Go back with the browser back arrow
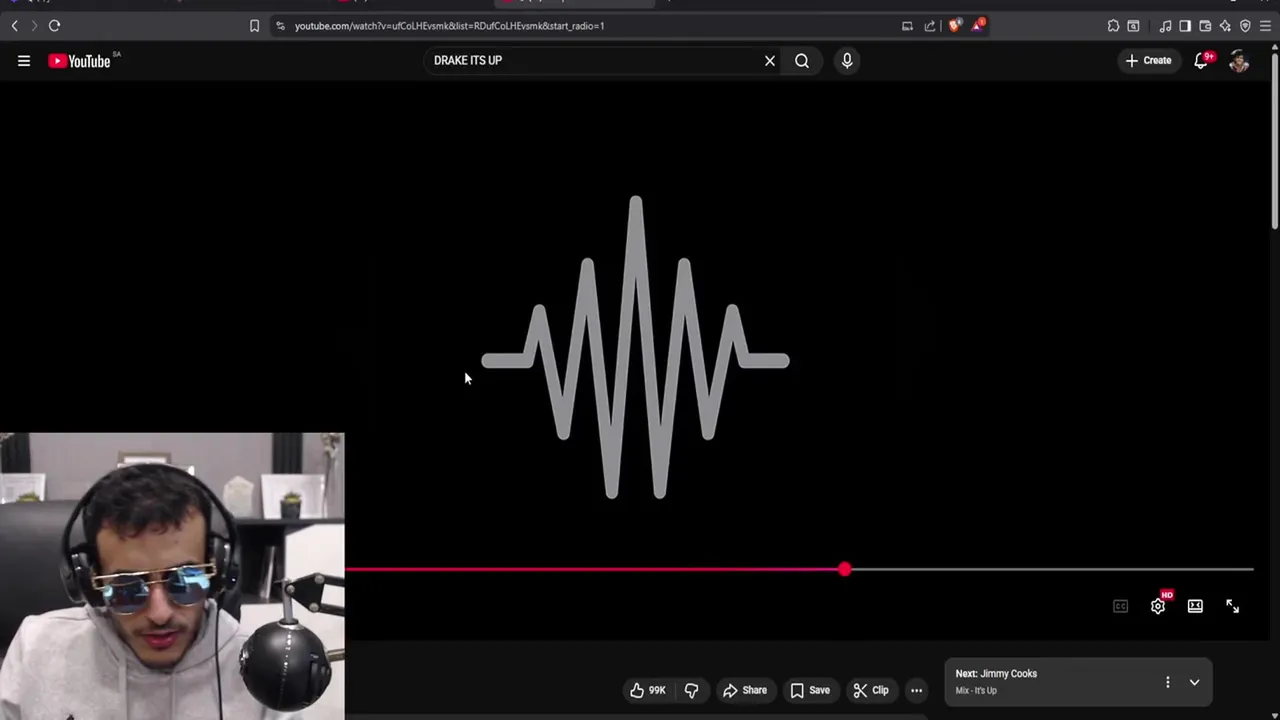This screenshot has width=1280, height=720. [x=14, y=25]
